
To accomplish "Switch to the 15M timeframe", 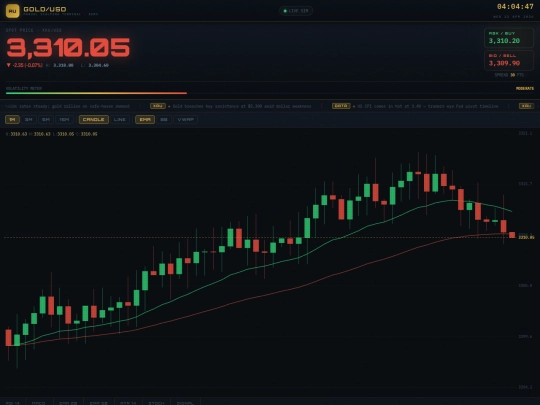I will pos(64,120).
